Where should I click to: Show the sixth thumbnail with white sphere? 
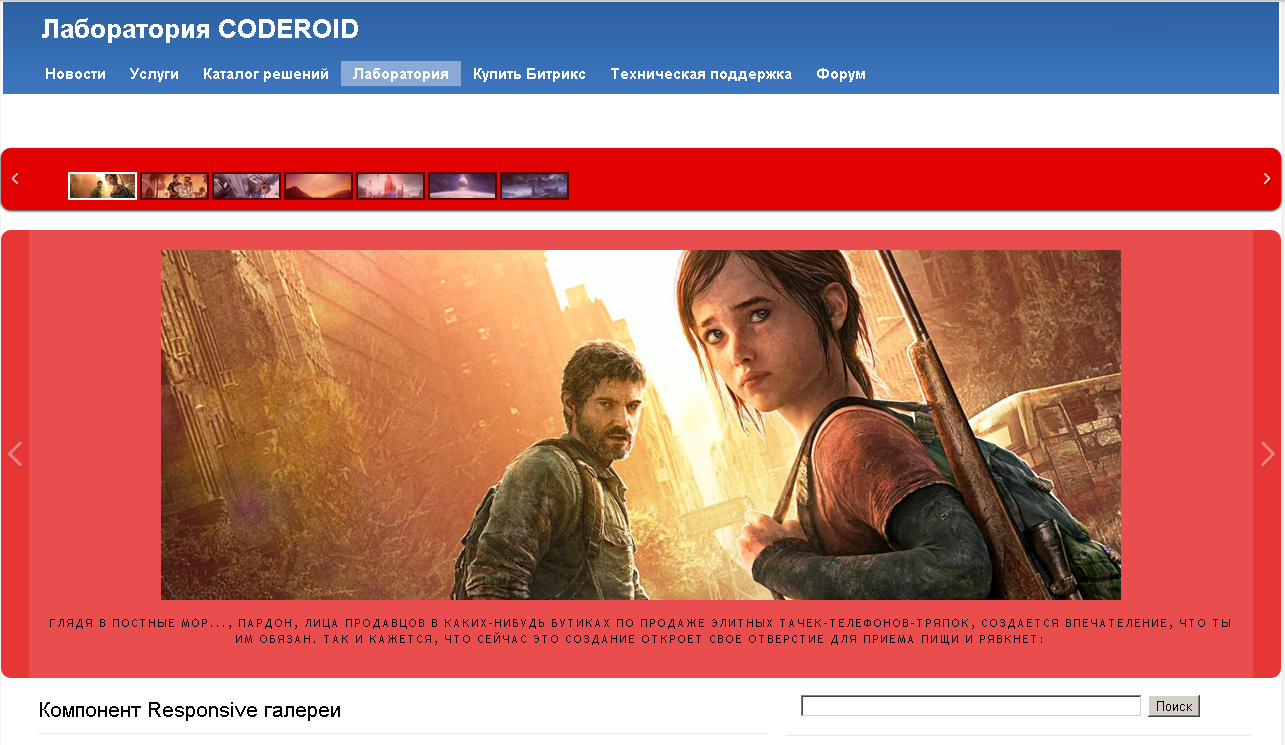tap(462, 186)
